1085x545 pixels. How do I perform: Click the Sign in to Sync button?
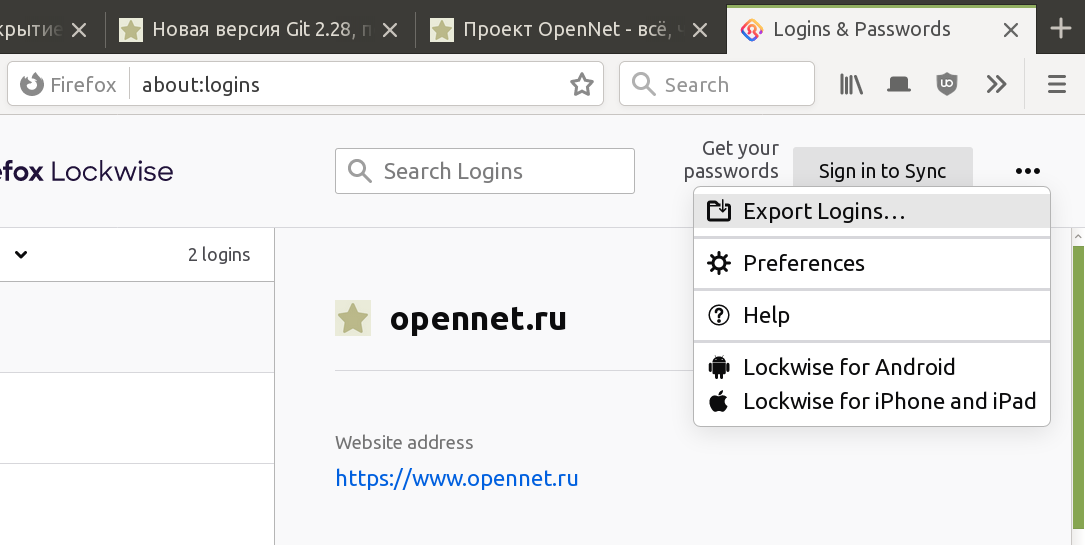[x=882, y=171]
